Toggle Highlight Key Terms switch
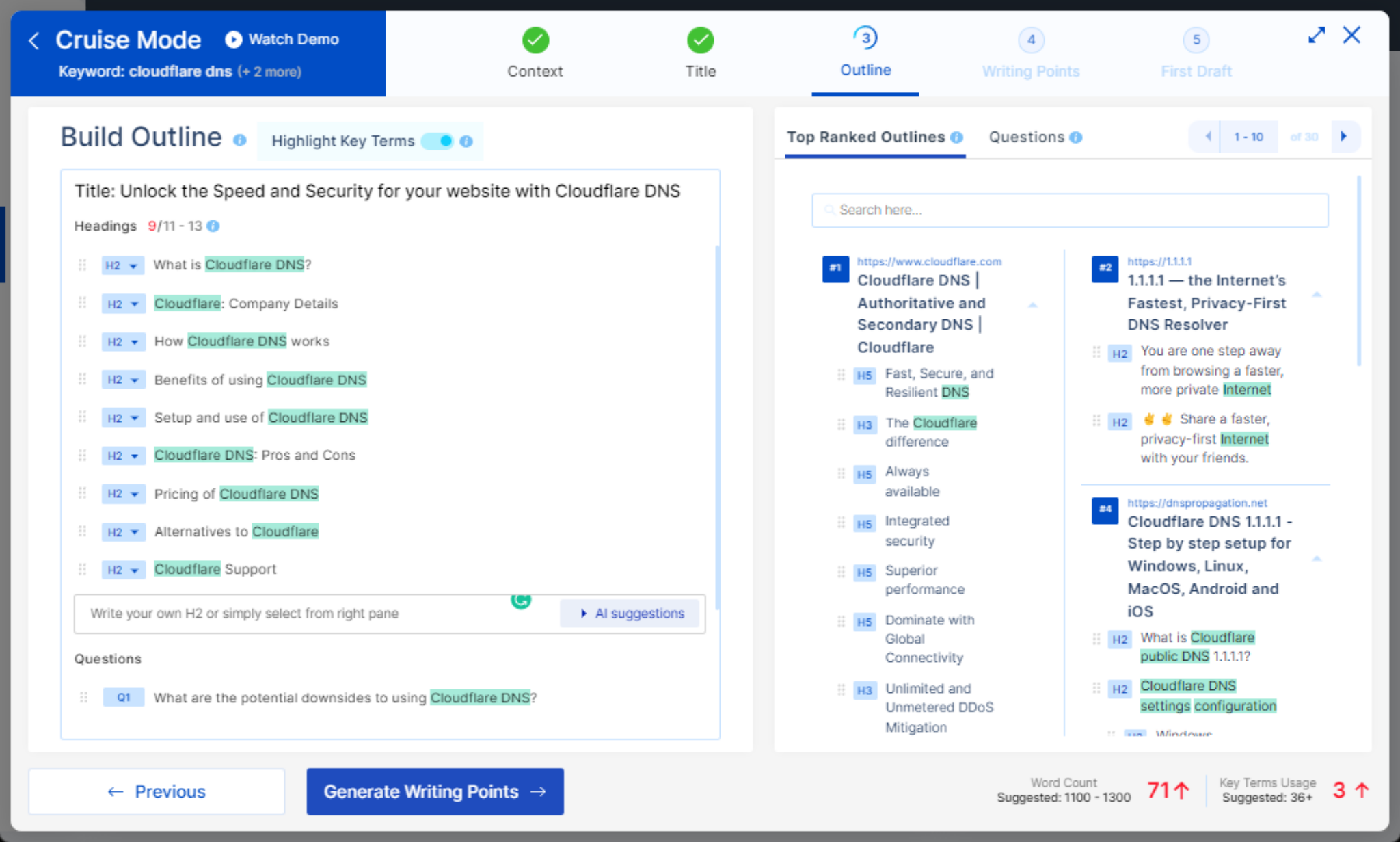This screenshot has height=842, width=1400. 437,141
